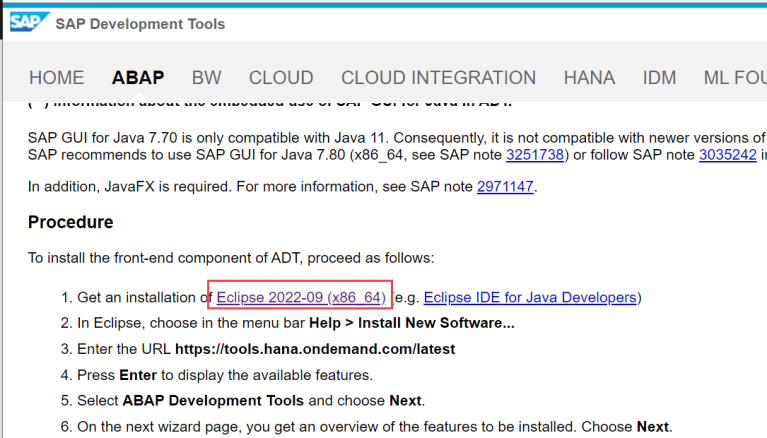767x438 pixels.
Task: Open the HANA tab
Action: 589,78
